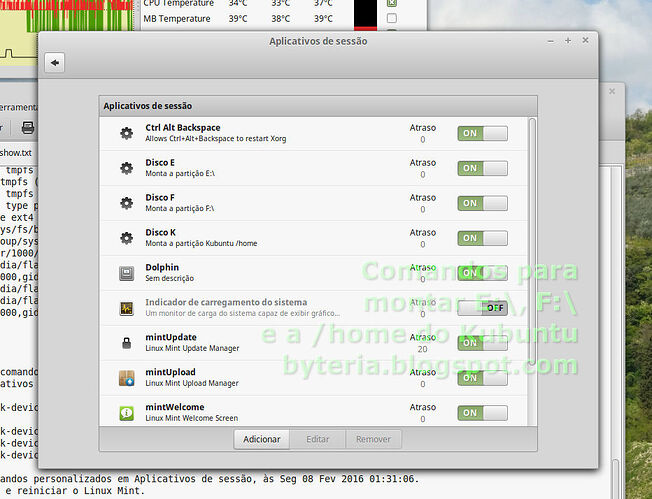Select 'Linux Mint Welcome Screen' description

192,418
